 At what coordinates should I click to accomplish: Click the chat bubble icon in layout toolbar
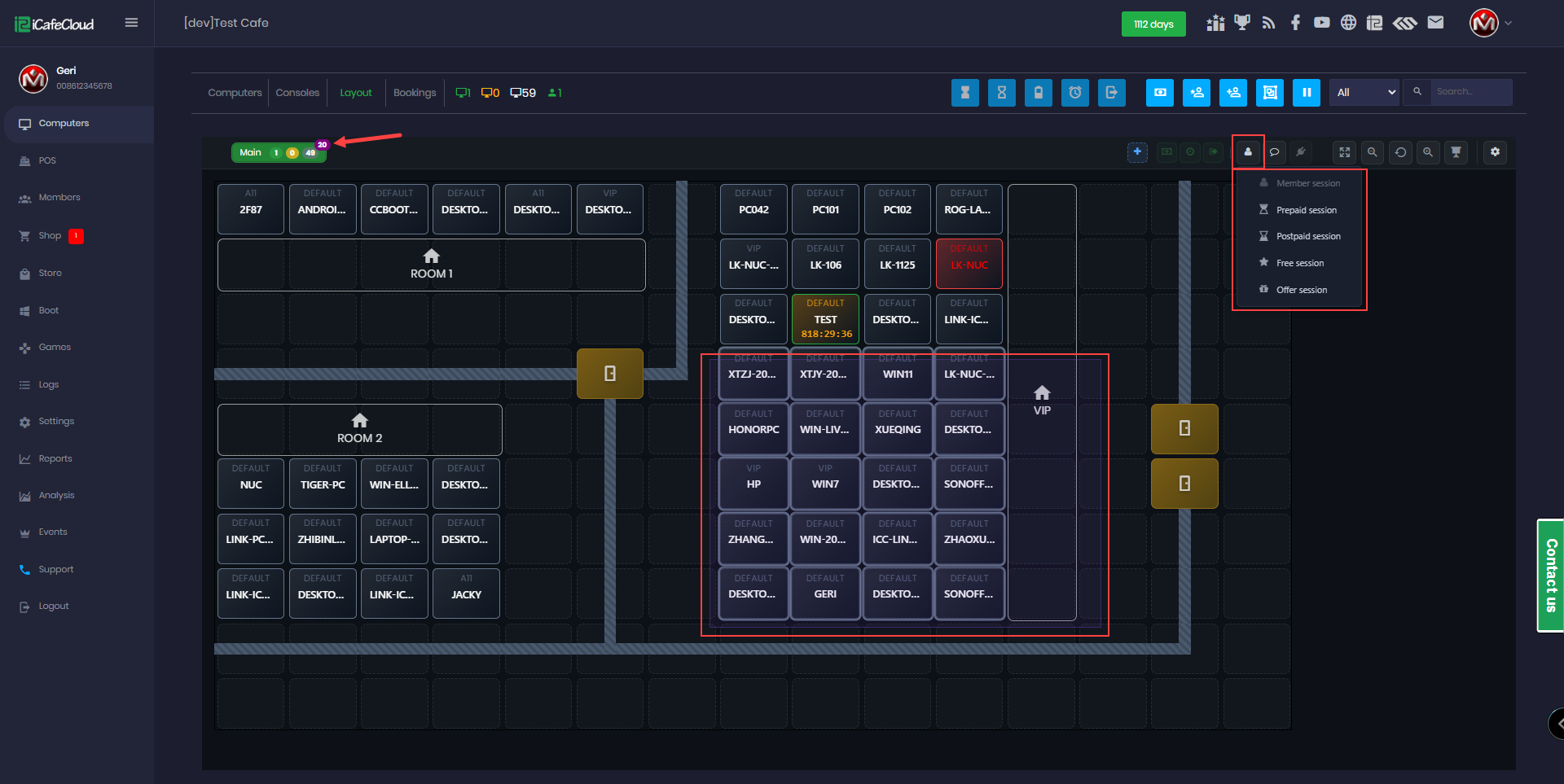tap(1275, 152)
